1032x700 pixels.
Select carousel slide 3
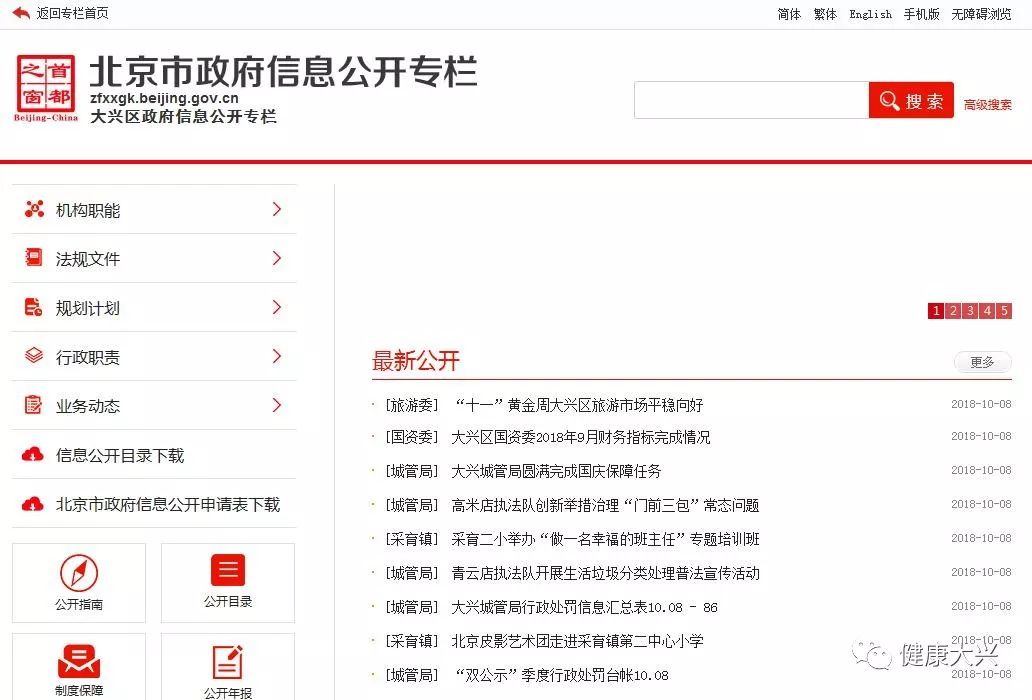970,311
